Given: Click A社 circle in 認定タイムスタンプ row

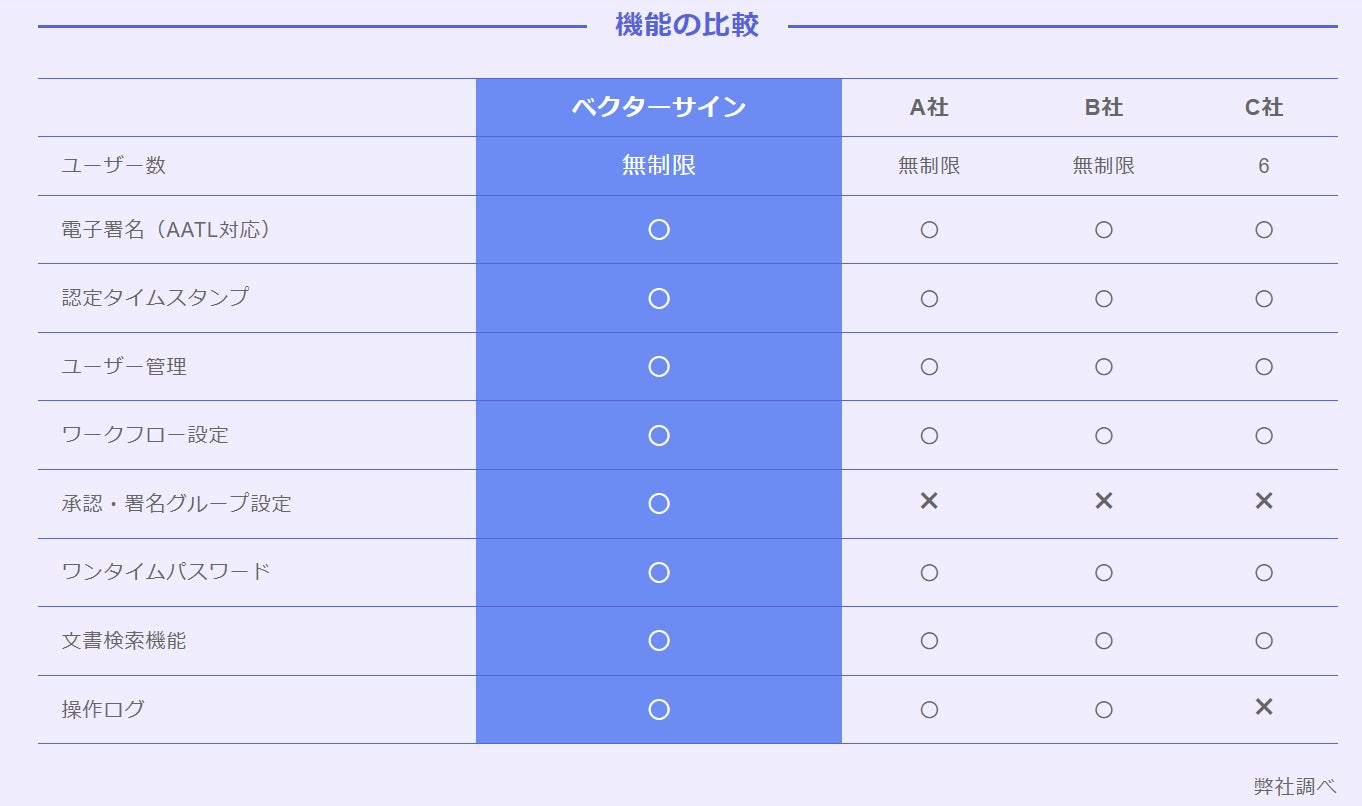Looking at the screenshot, I should click(929, 298).
